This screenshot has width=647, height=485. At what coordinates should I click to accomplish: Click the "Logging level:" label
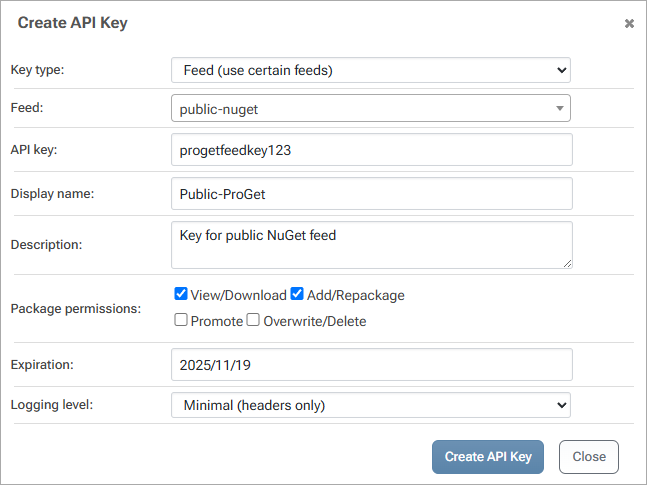tap(52, 405)
